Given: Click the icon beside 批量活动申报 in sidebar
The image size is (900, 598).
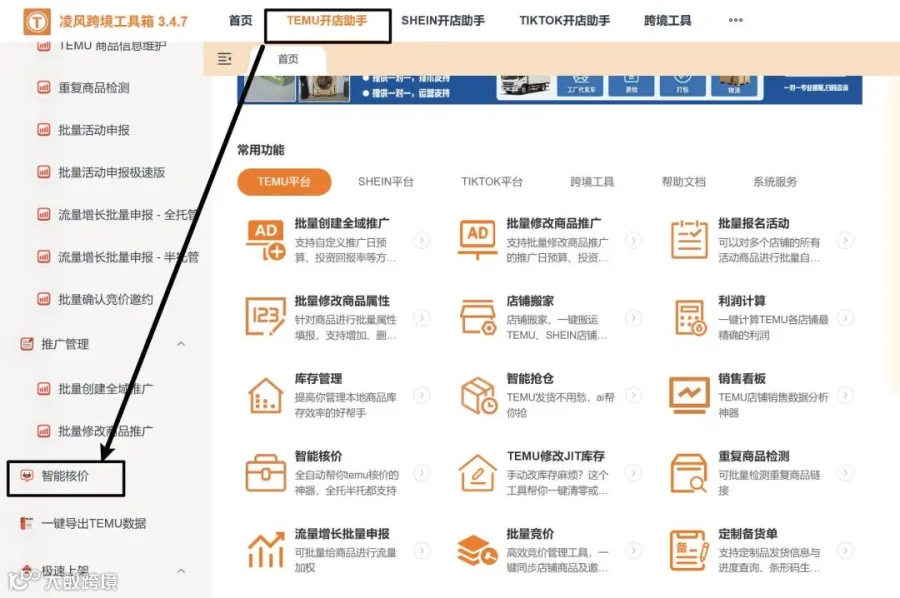Looking at the screenshot, I should coord(44,130).
